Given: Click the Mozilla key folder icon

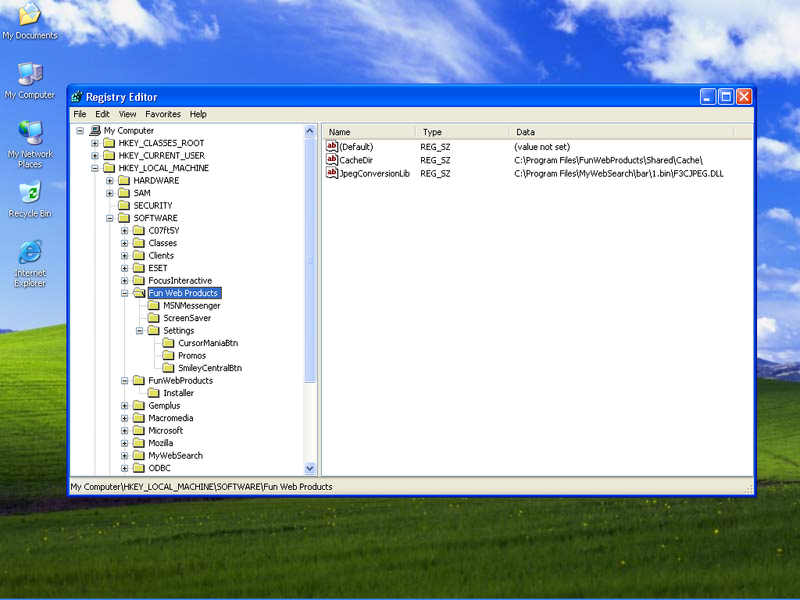Looking at the screenshot, I should [x=139, y=443].
